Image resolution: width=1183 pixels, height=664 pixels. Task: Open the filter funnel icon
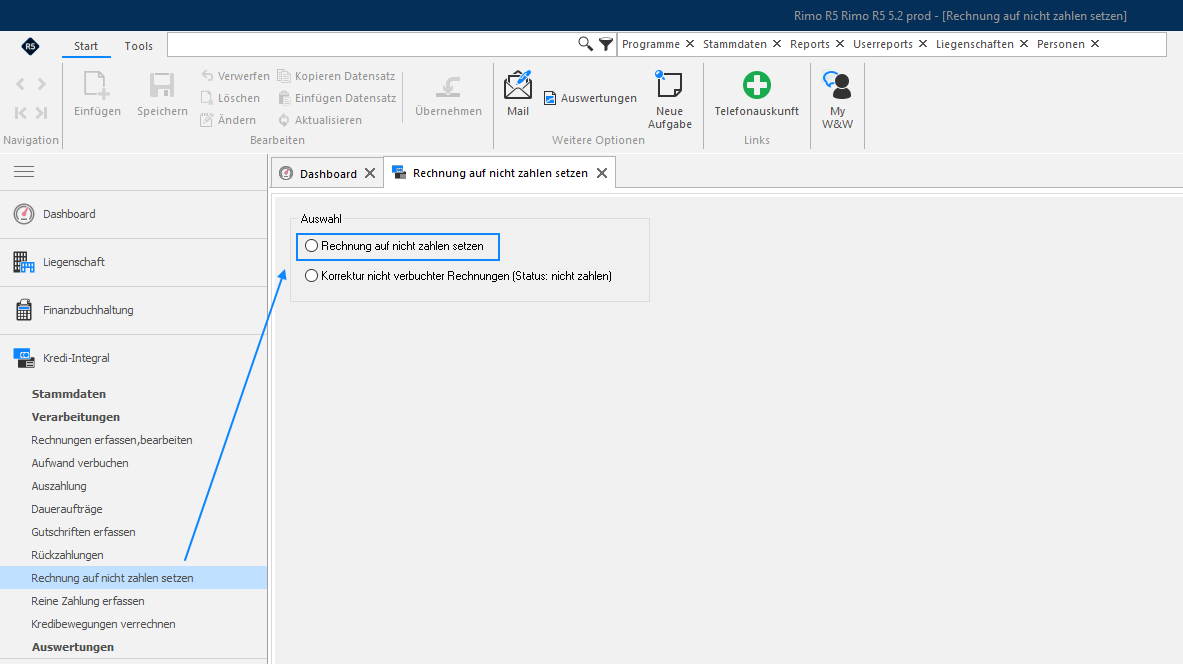(606, 44)
